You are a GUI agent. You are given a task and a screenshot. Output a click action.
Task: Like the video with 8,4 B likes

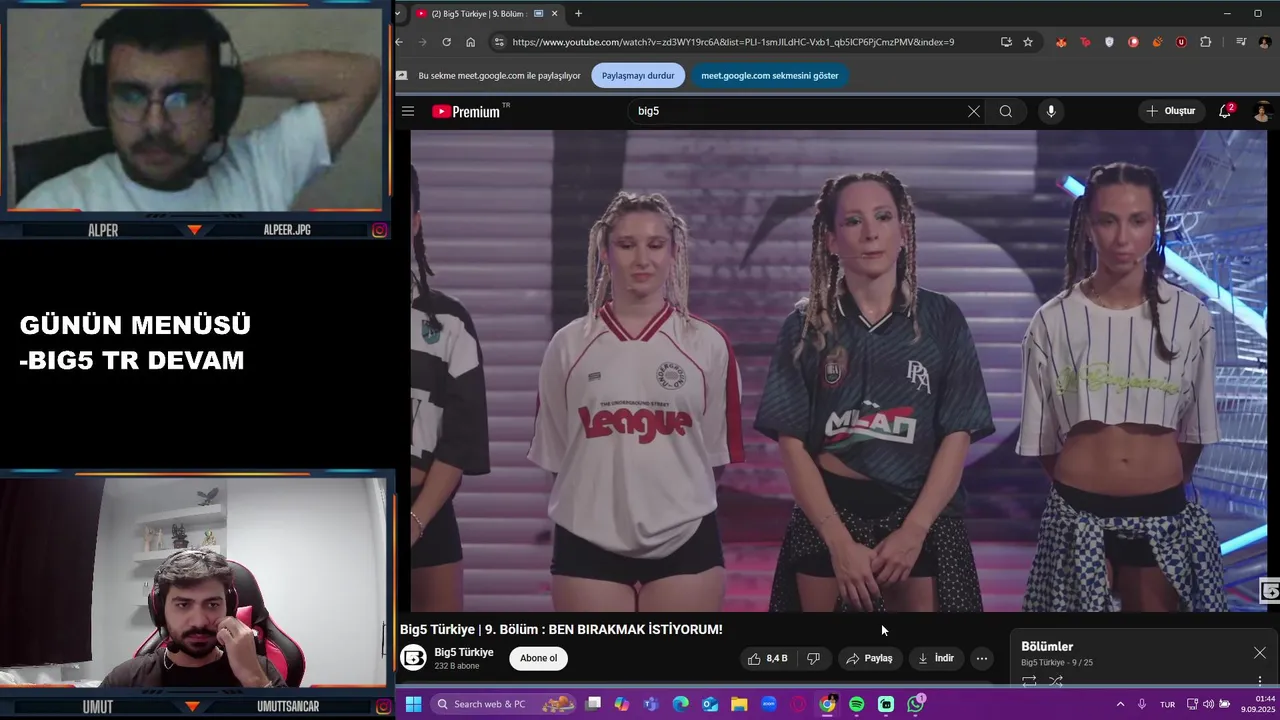coord(767,658)
